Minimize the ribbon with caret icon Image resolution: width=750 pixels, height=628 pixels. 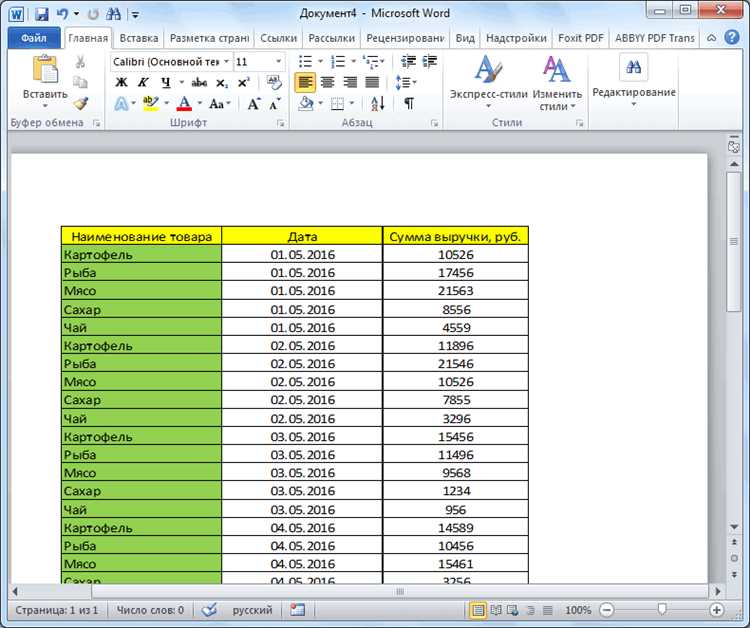point(712,38)
